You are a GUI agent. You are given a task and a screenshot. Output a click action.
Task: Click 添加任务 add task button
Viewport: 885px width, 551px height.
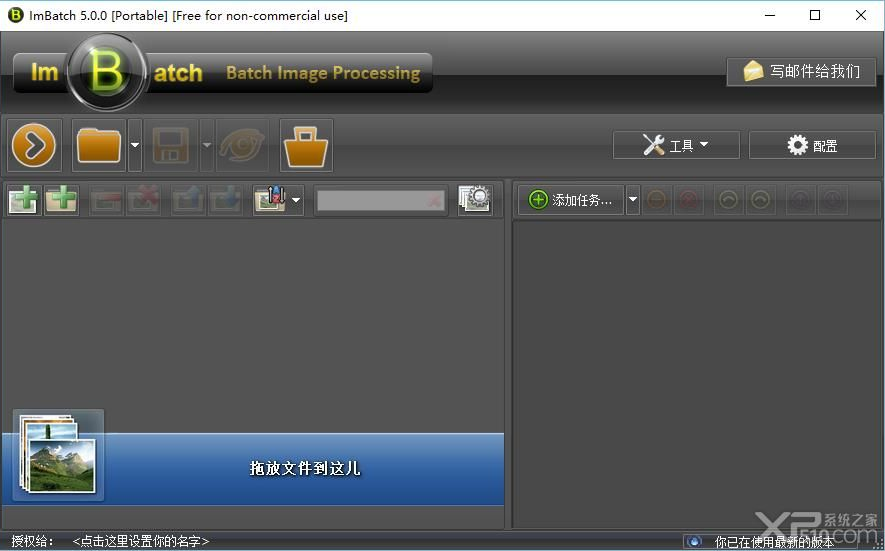(x=571, y=200)
